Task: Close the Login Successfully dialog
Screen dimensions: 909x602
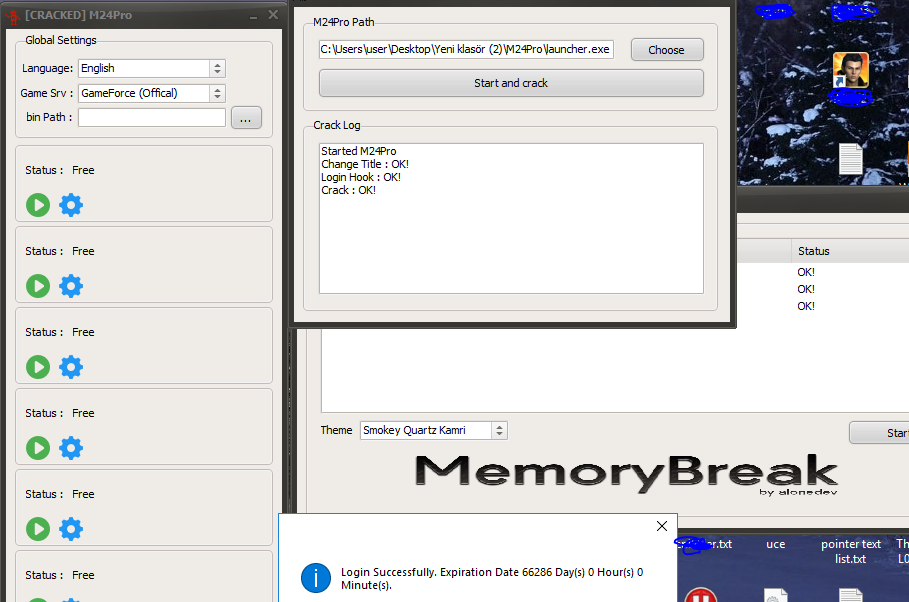Action: tap(661, 526)
